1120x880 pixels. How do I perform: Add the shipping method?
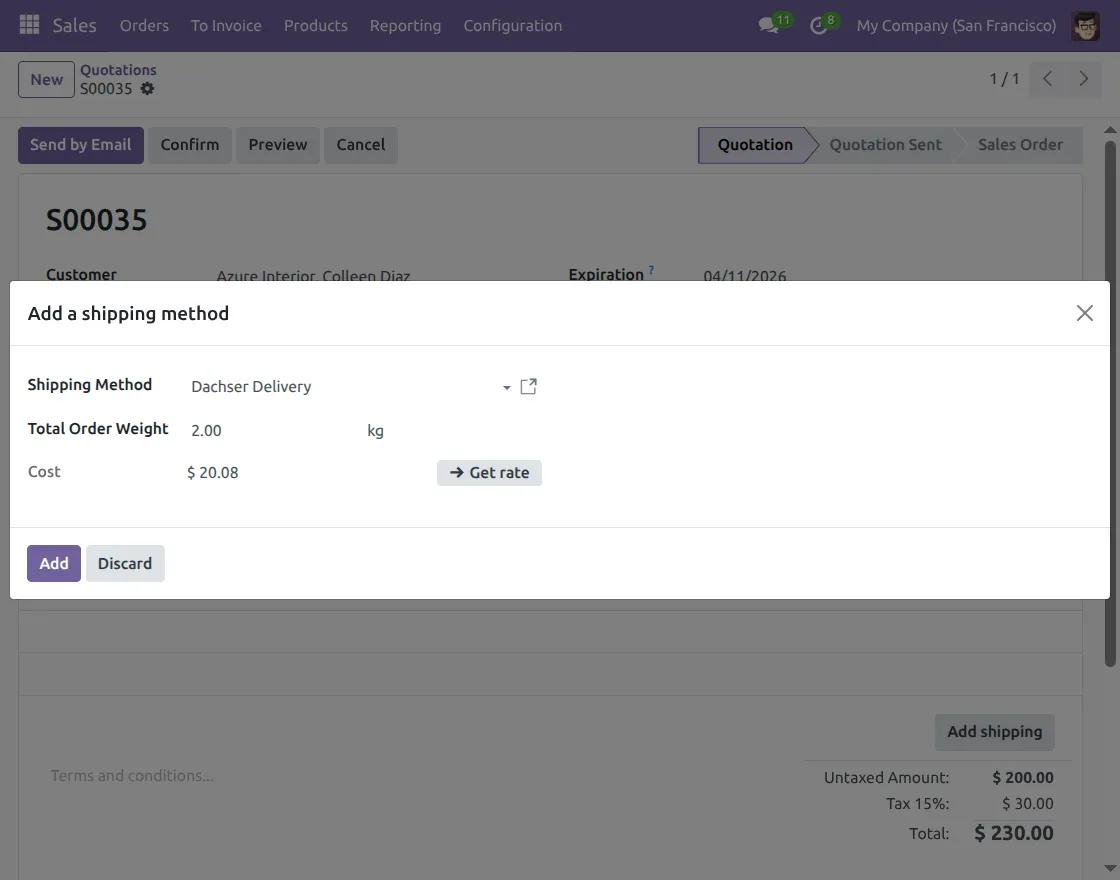coord(53,563)
